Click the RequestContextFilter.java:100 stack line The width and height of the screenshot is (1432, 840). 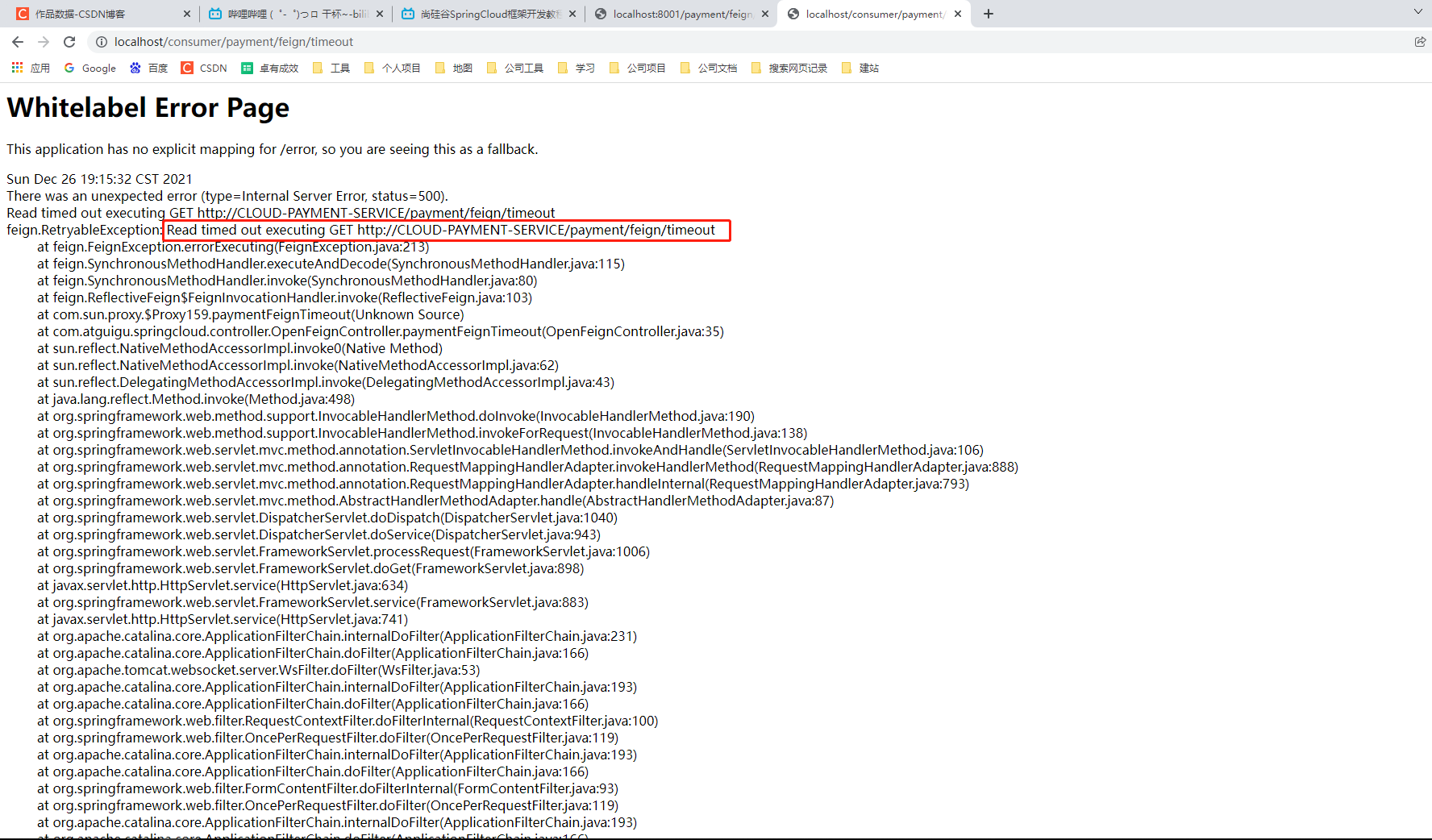pos(348,721)
